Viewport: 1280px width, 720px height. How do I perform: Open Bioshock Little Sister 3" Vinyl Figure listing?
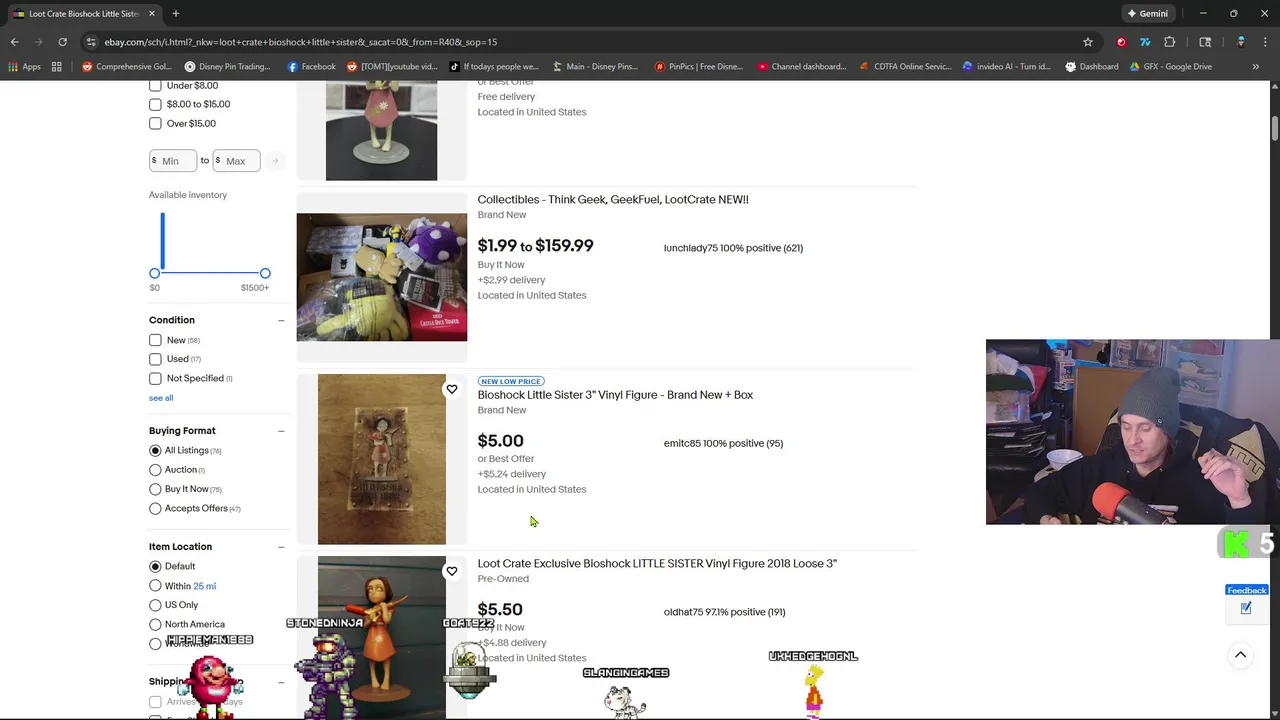coord(615,395)
